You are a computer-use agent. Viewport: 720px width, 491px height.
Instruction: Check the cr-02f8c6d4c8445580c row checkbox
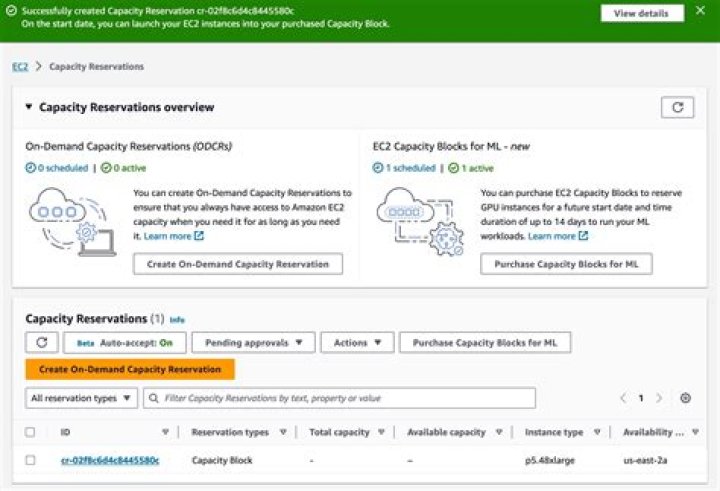[30, 460]
